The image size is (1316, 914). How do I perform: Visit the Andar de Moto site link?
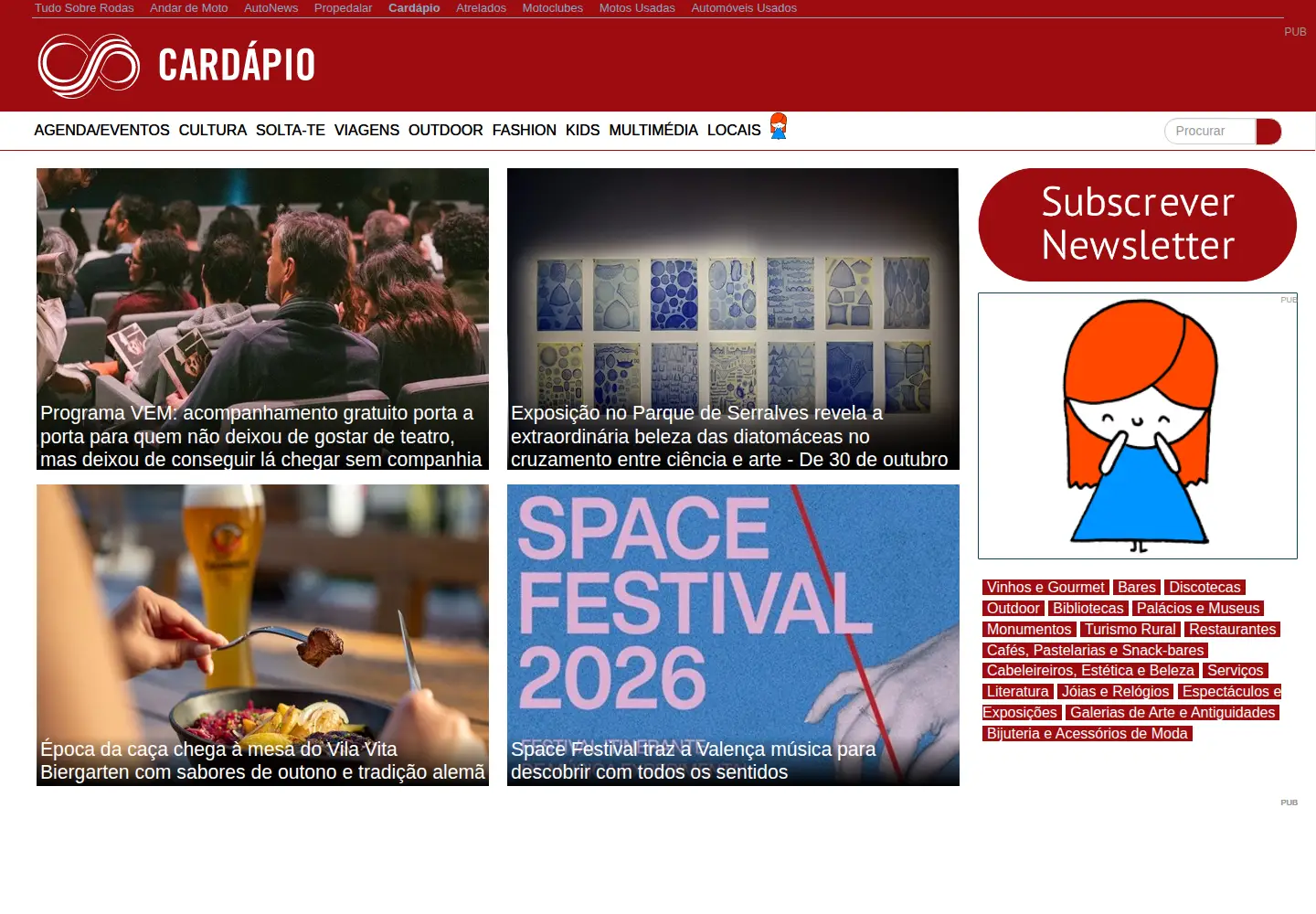[189, 8]
